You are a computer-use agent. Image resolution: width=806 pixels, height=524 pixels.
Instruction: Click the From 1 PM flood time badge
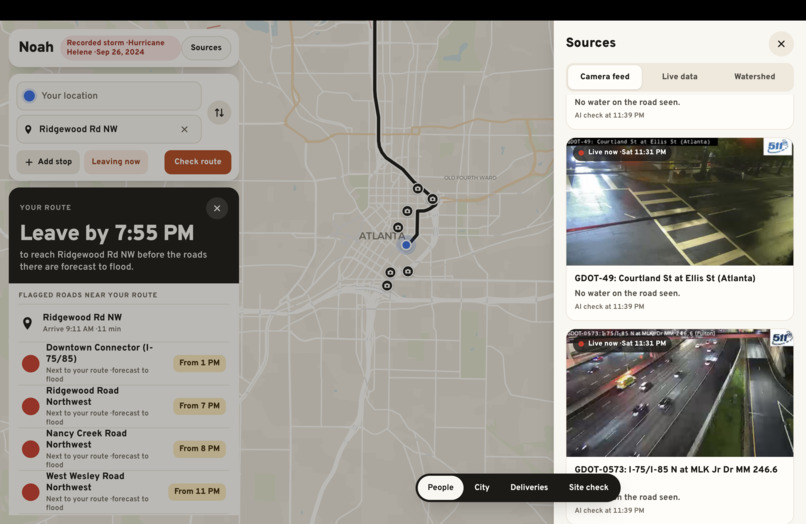tap(199, 363)
